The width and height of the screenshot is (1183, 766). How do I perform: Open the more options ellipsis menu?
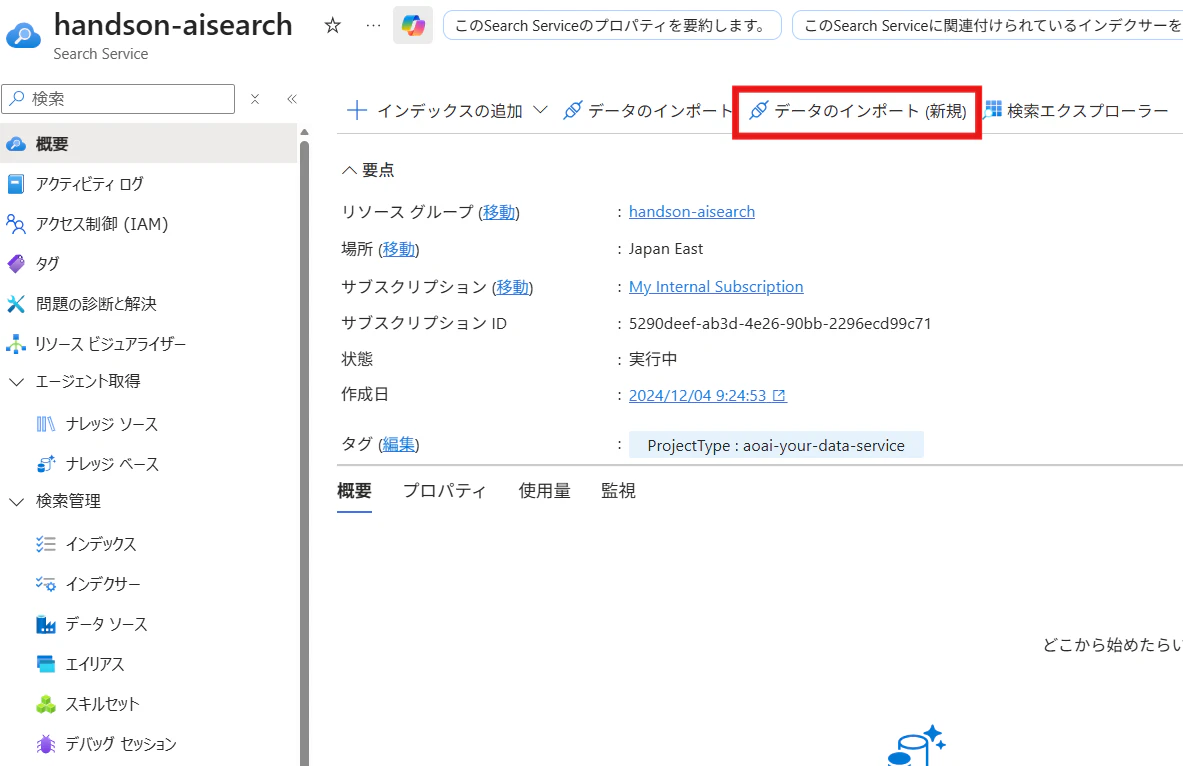point(373,26)
